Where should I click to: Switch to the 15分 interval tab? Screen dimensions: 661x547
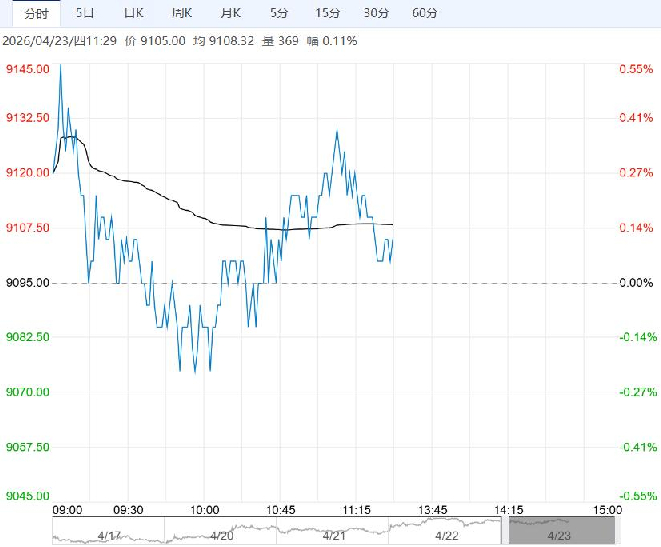click(x=327, y=13)
